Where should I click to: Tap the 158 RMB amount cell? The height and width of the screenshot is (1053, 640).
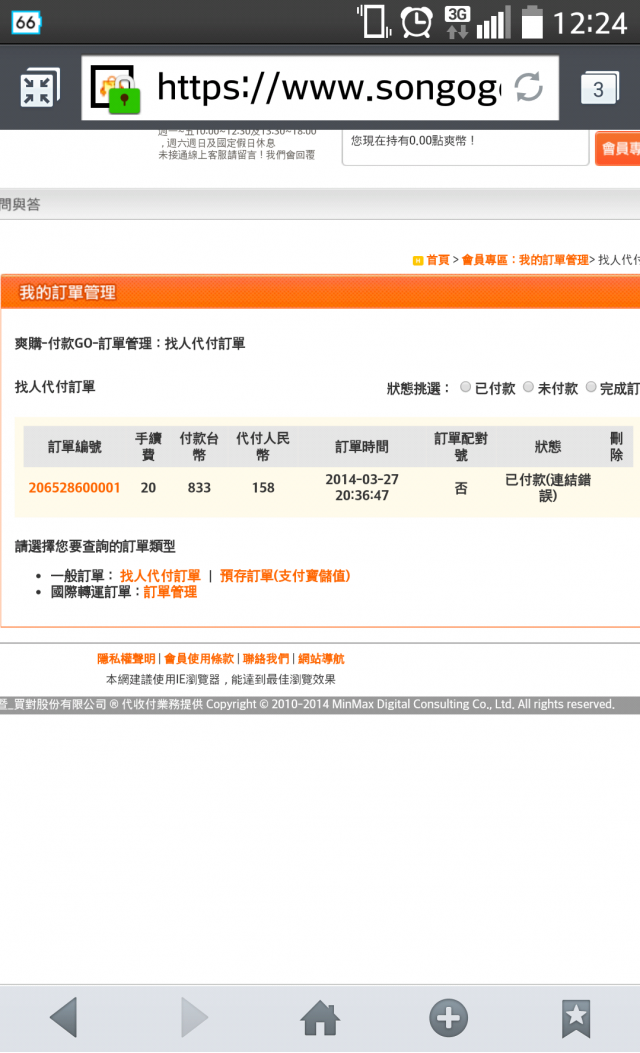(x=263, y=488)
